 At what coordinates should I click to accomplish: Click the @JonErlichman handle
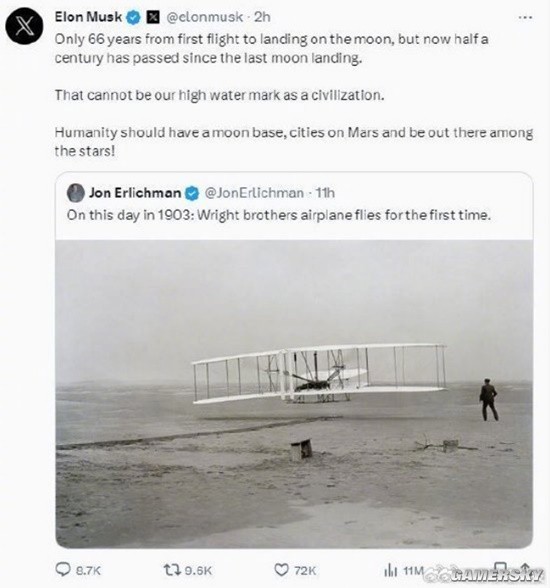(x=254, y=193)
